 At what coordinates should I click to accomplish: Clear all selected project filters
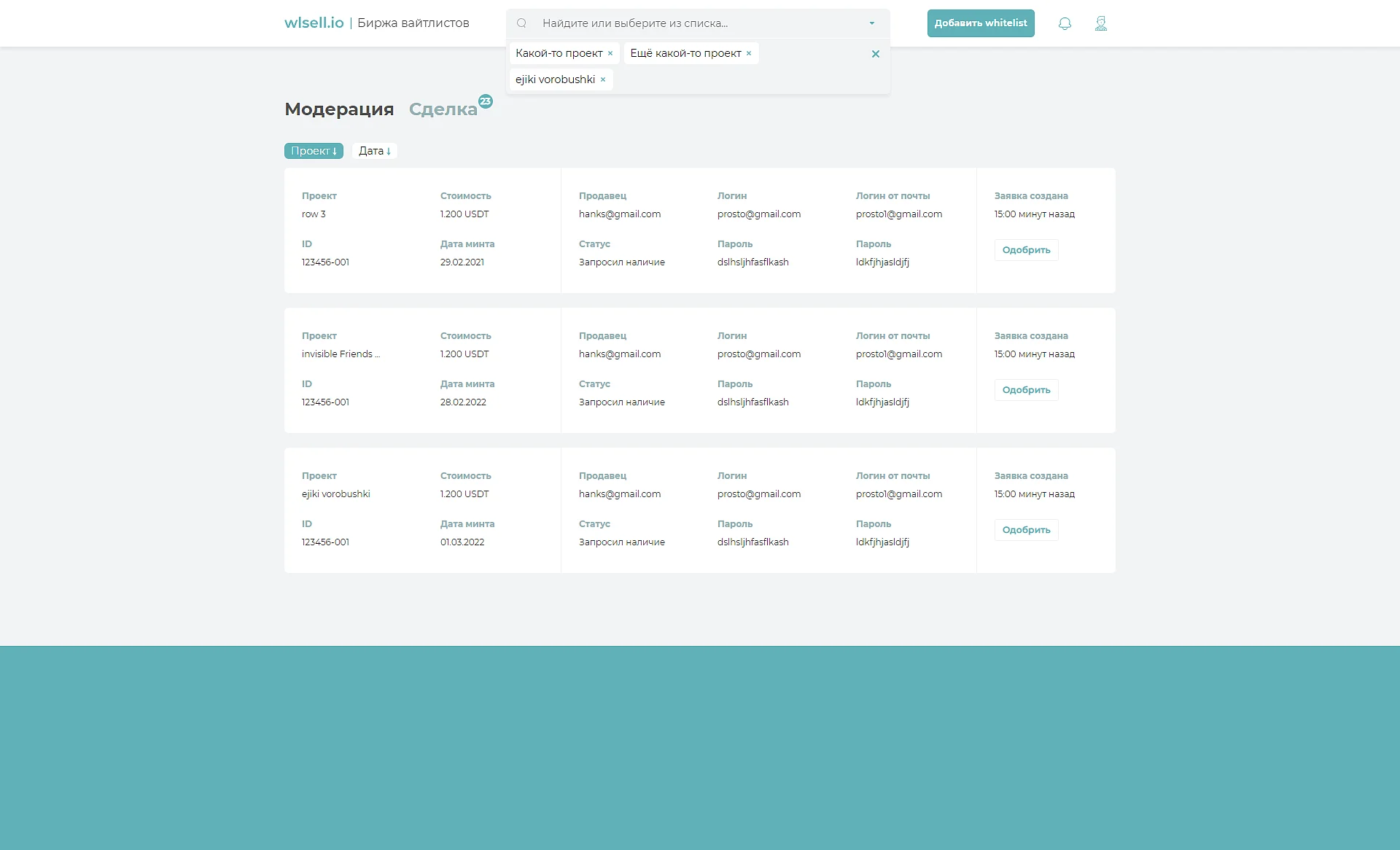(876, 54)
